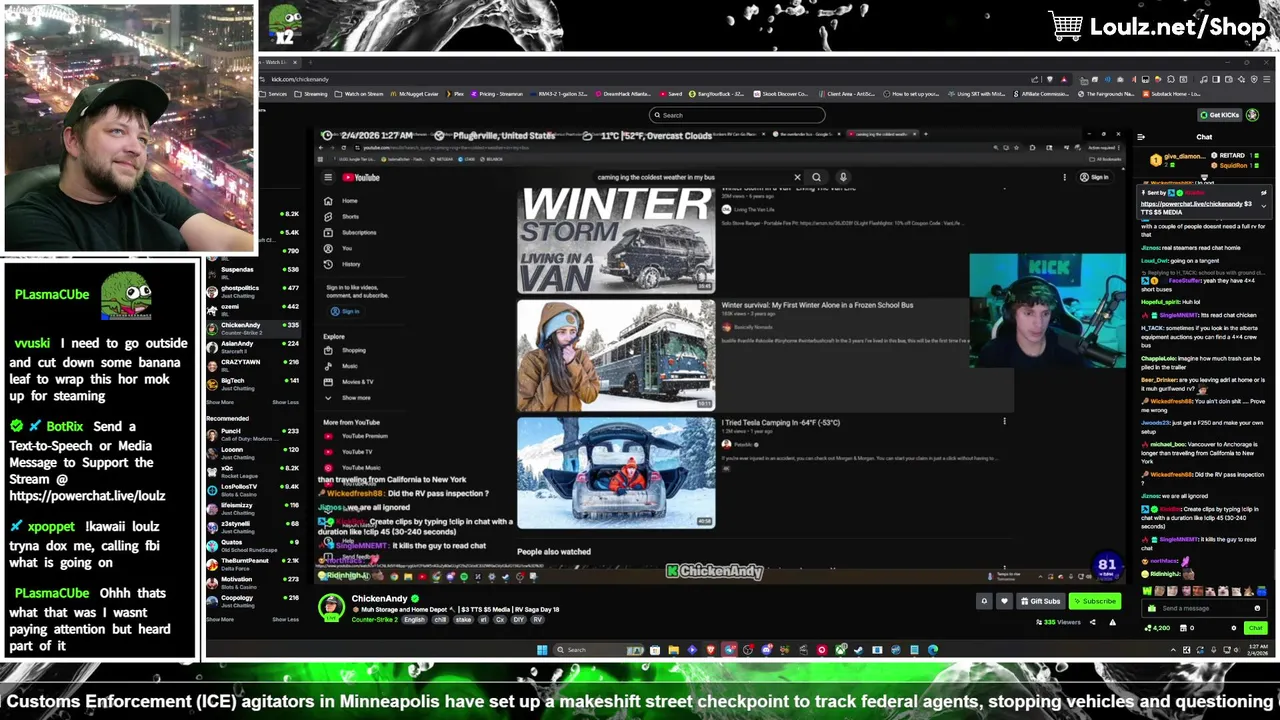The width and height of the screenshot is (1280, 720).
Task: Open emoji picker in chat message box
Action: tap(1257, 608)
